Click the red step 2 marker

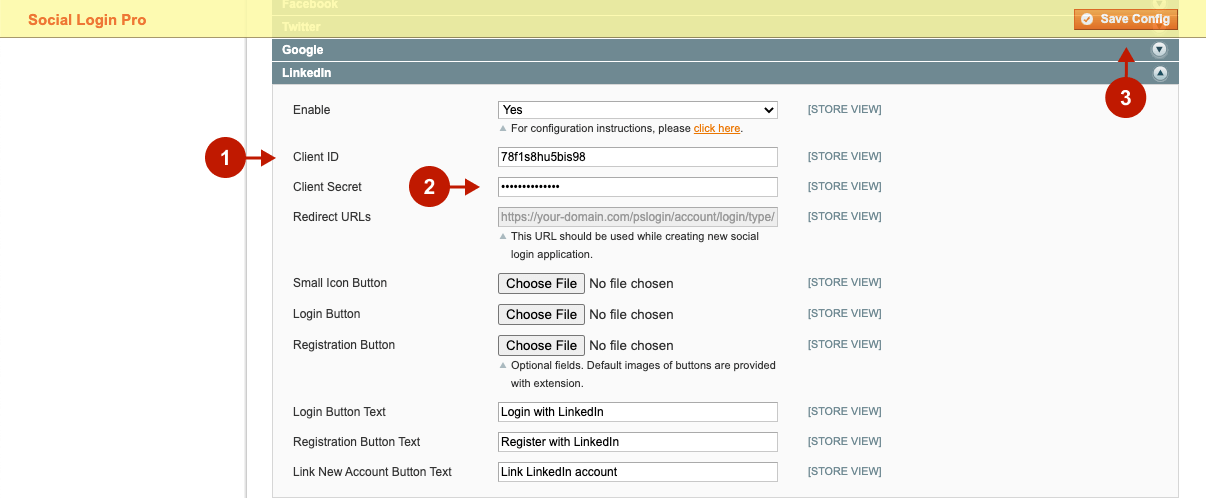pyautogui.click(x=429, y=186)
